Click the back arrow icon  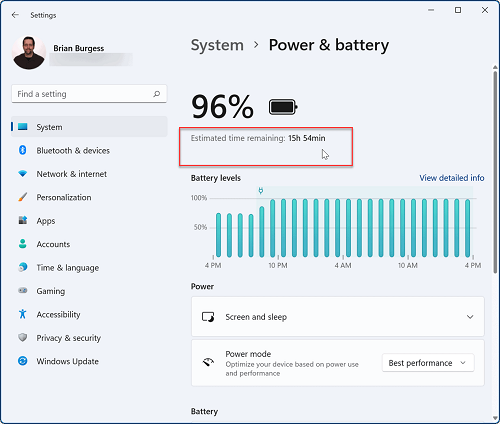coord(15,15)
